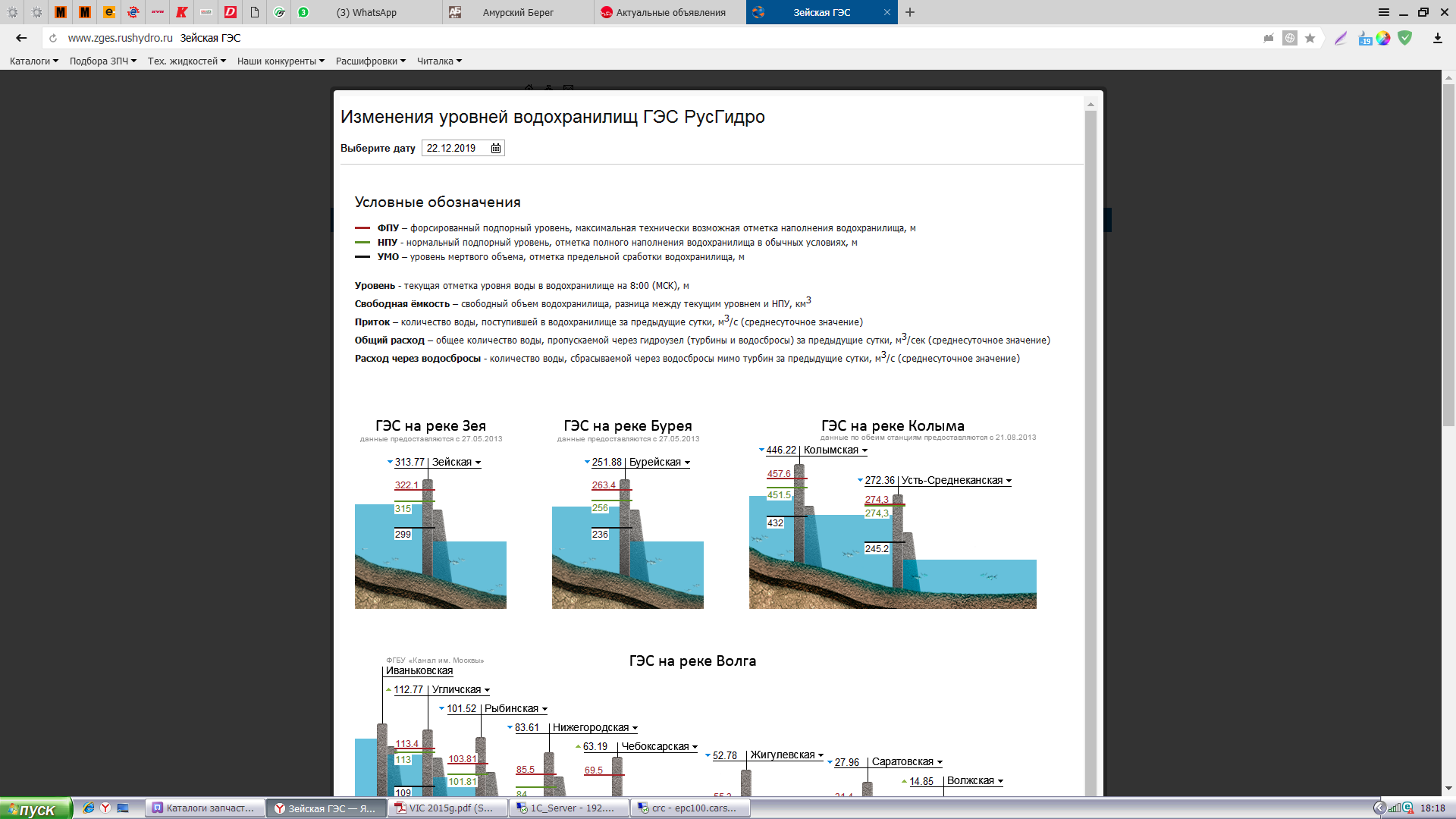
Task: Click the Зейская level value 313.77
Action: [x=409, y=463]
